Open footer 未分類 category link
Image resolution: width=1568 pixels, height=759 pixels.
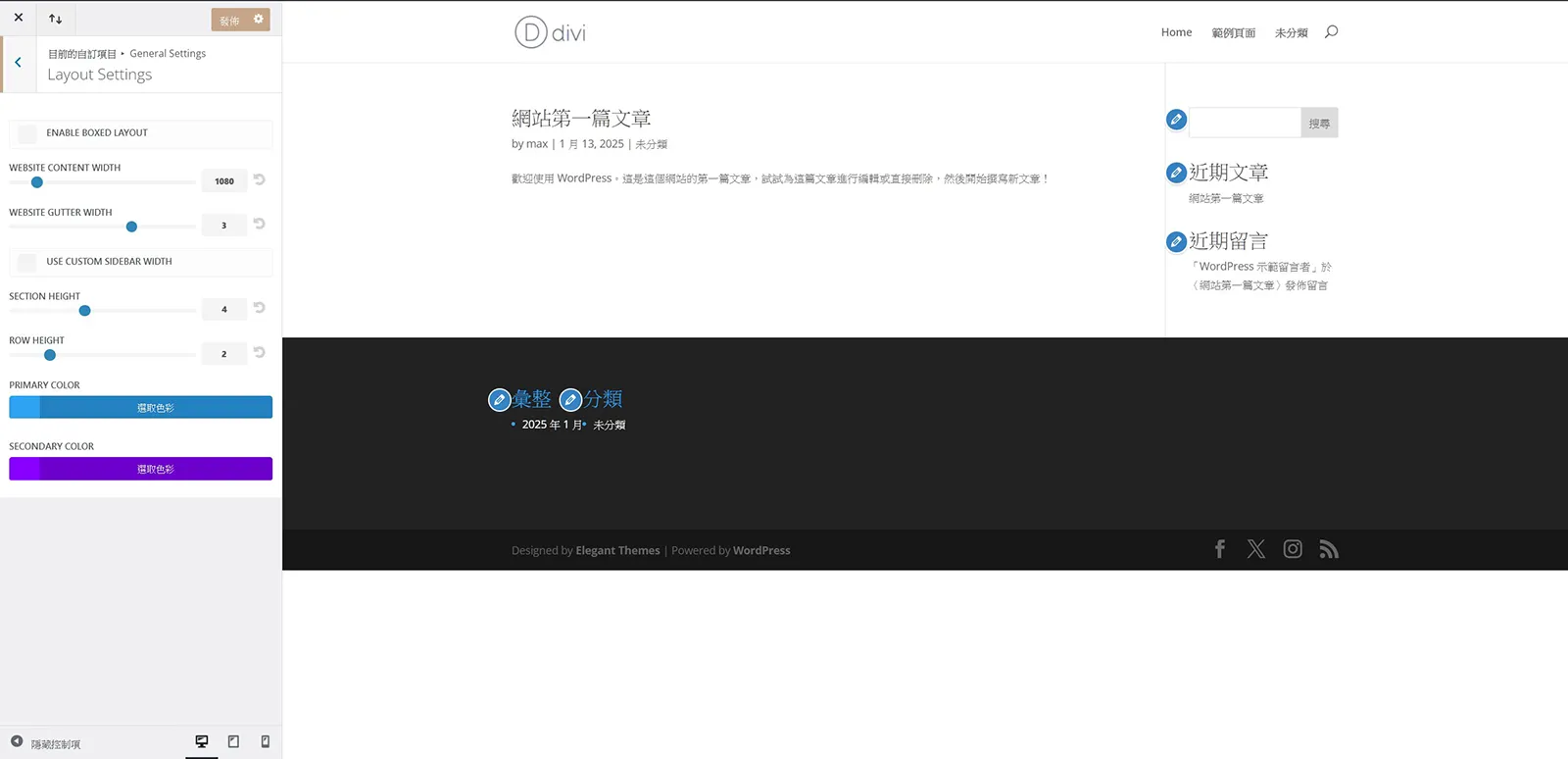pos(609,425)
